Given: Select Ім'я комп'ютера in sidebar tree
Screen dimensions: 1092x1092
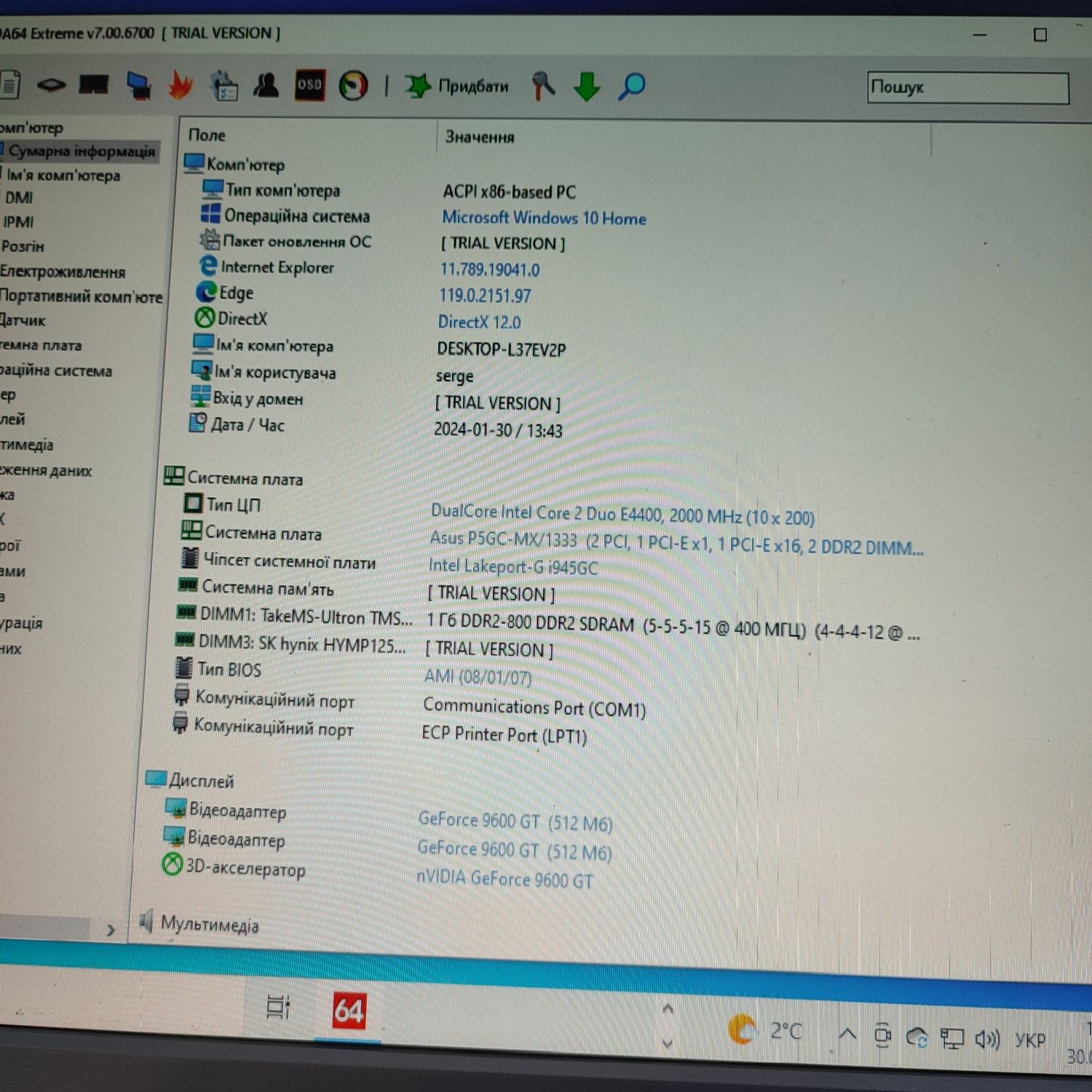Looking at the screenshot, I should click(x=63, y=175).
